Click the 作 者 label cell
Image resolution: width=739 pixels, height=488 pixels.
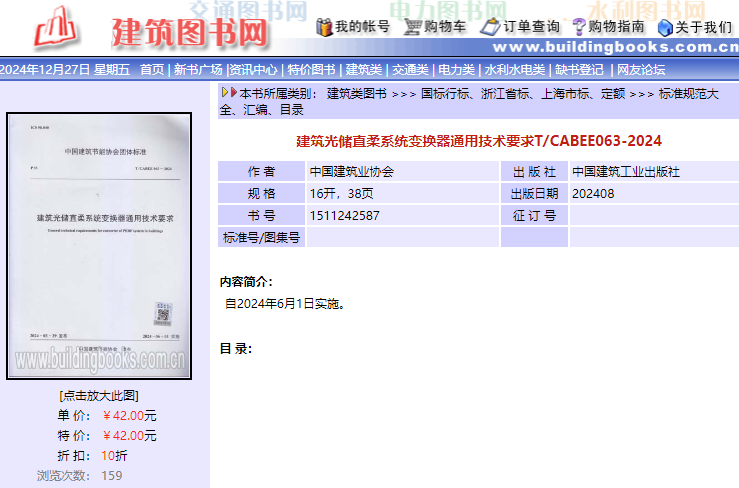click(261, 171)
